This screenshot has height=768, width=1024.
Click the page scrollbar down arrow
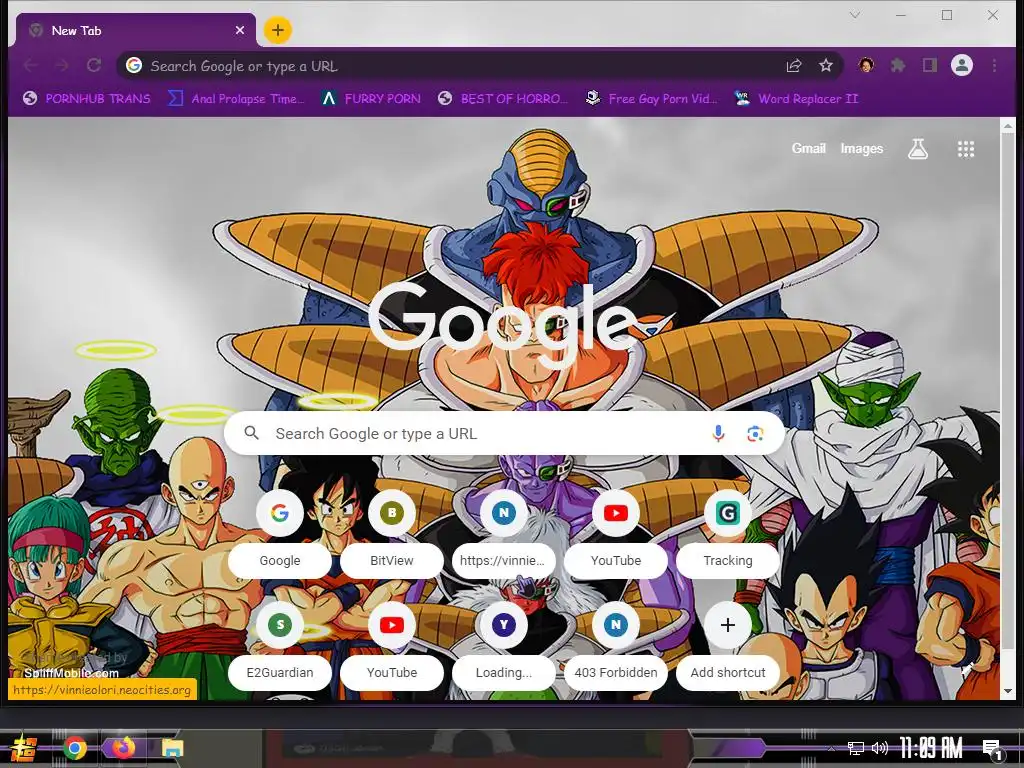pyautogui.click(x=1008, y=691)
